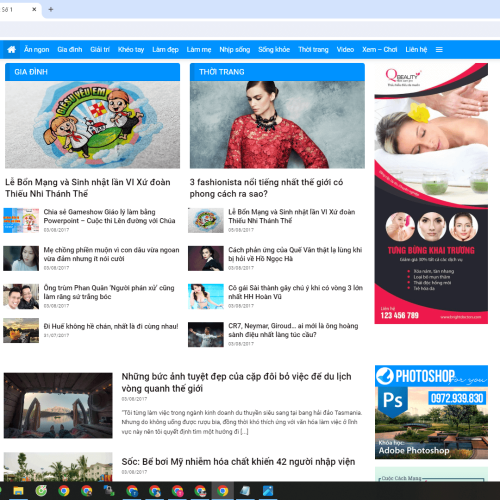The height and width of the screenshot is (500, 500).
Task: Click the thumbnail beside the Mẹ chồng phiền muộn article
Action: pos(21,258)
